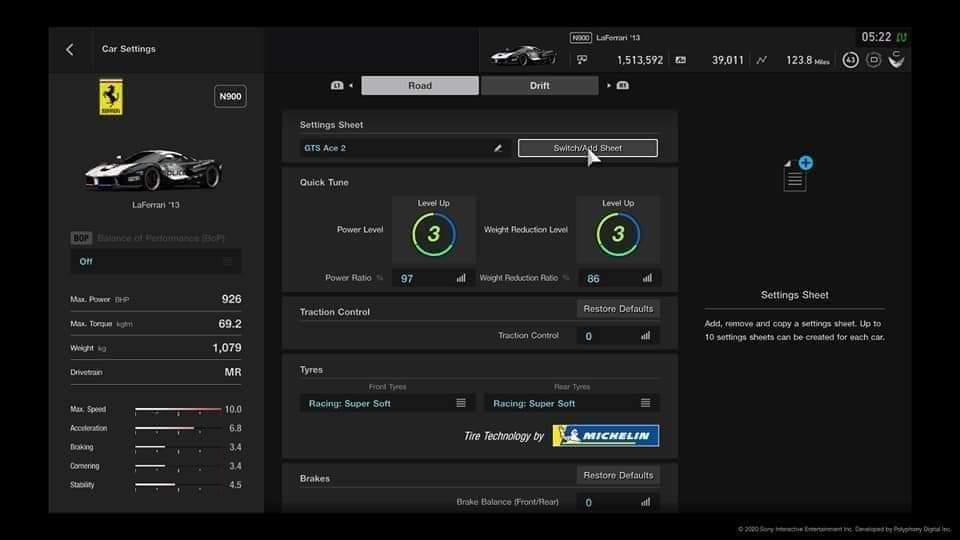Click the L1 shoulder icon left of Road tab

[x=337, y=85]
